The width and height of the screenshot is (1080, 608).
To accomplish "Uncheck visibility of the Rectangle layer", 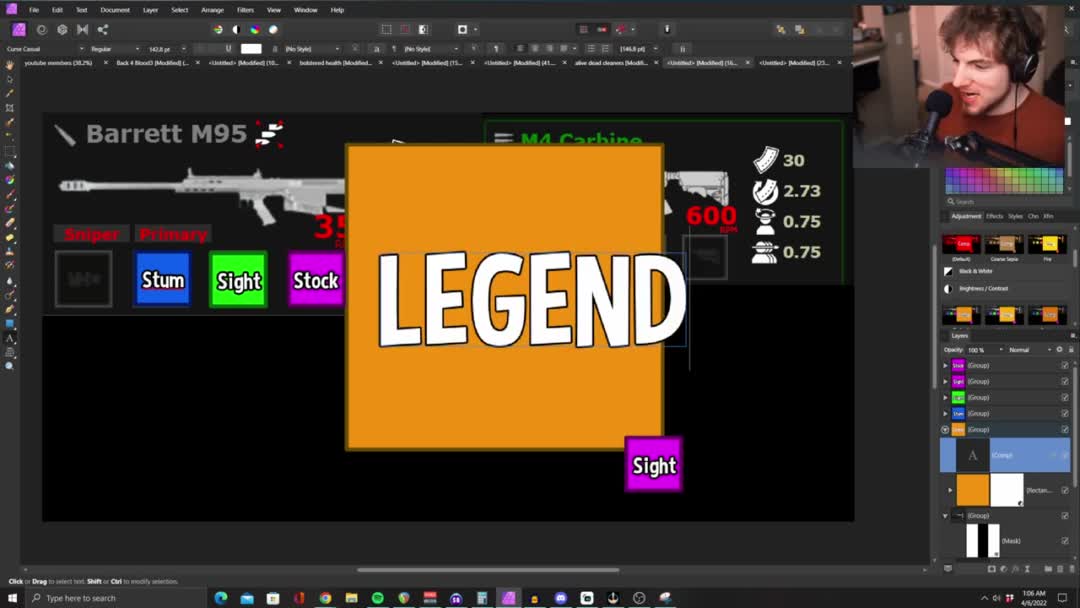I will click(x=1064, y=490).
